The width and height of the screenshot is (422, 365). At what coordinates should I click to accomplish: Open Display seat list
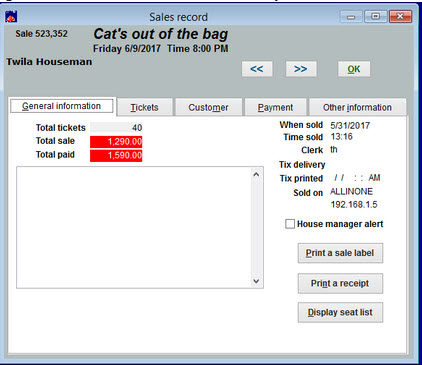340,312
